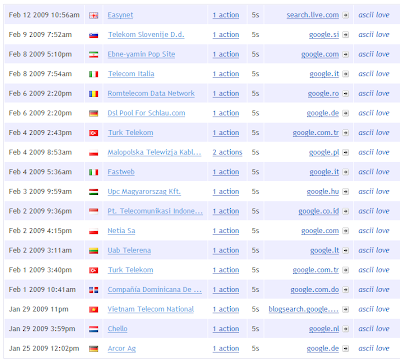Open google.de referrer in Dsl Pool row
The width and height of the screenshot is (400, 362).
coord(323,113)
